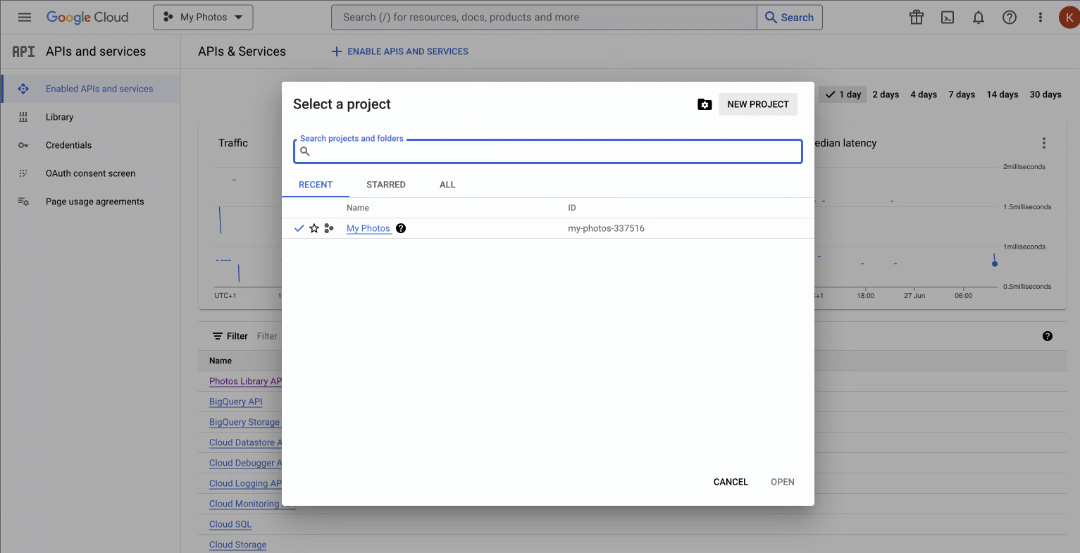Image resolution: width=1080 pixels, height=553 pixels.
Task: Click the CANCEL button
Action: pyautogui.click(x=731, y=482)
